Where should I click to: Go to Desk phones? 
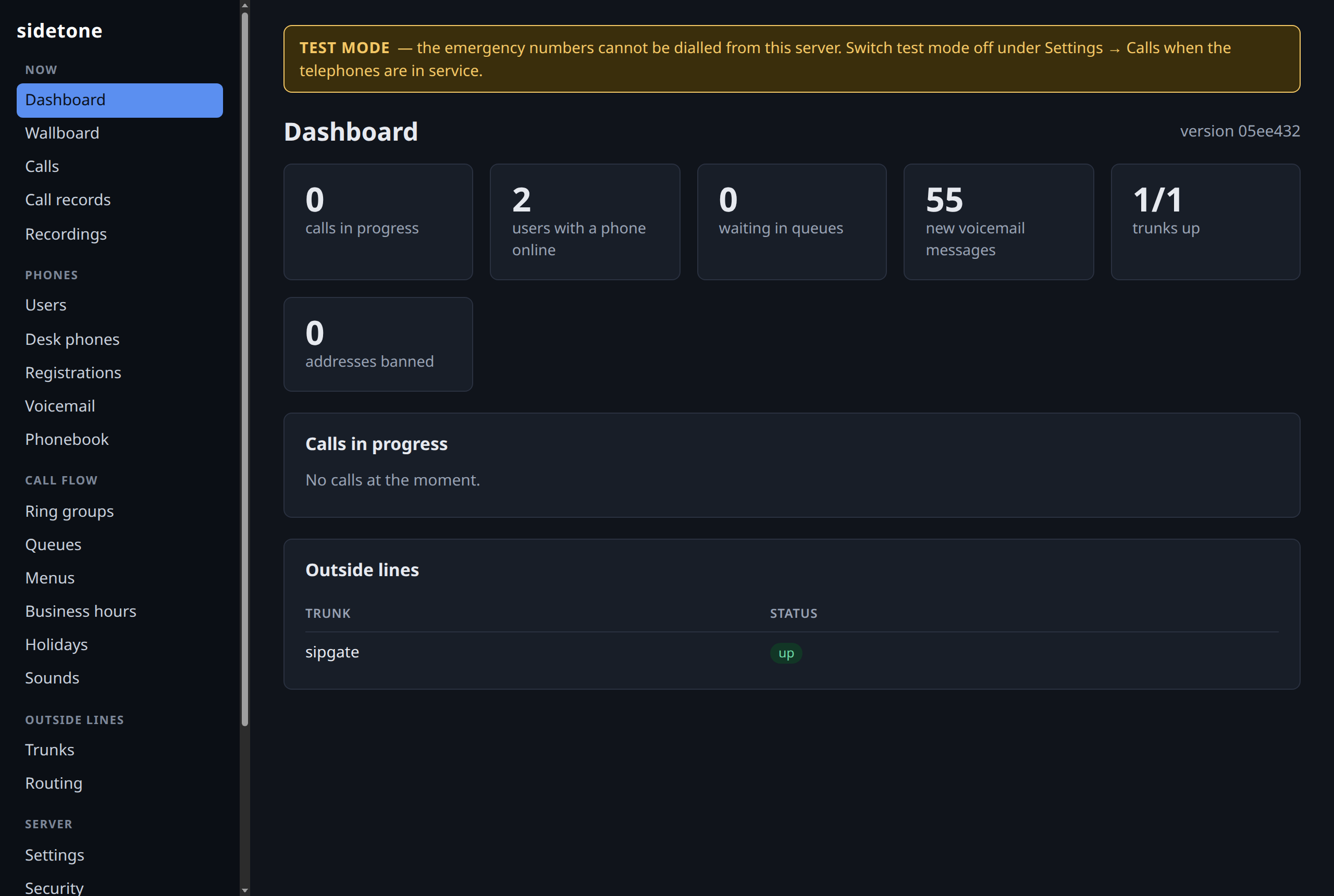119,339
